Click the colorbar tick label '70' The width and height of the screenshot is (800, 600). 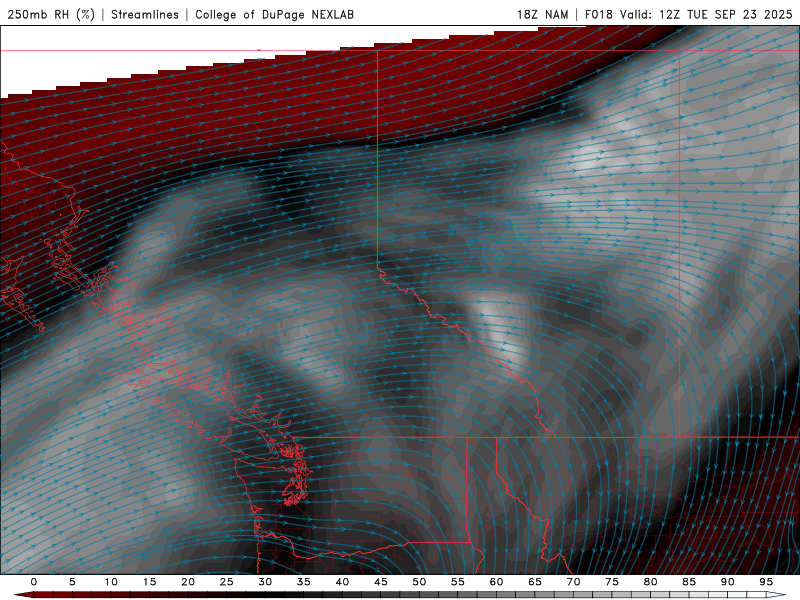[x=573, y=582]
